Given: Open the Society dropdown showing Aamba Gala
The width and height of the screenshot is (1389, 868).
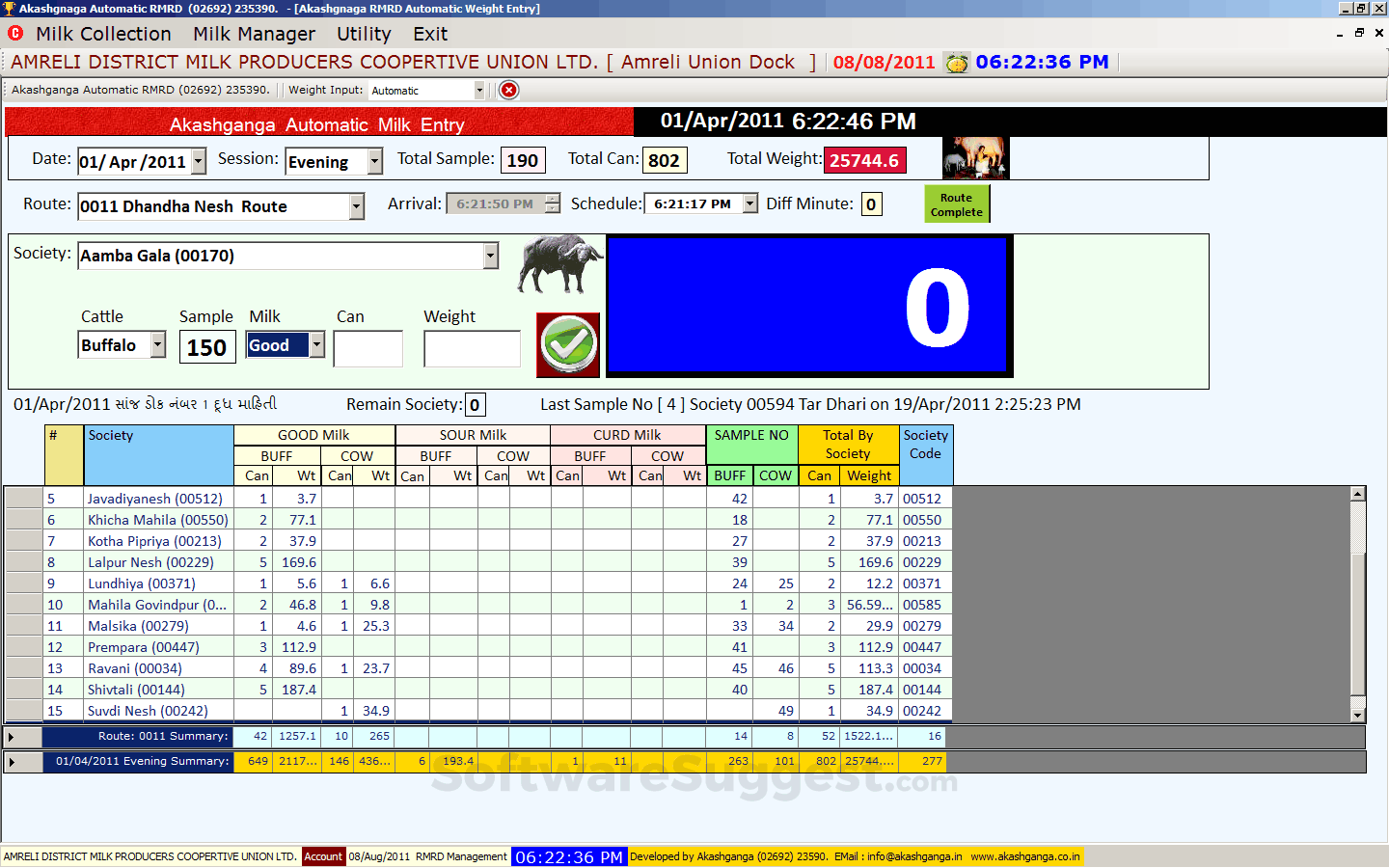Looking at the screenshot, I should pos(490,255).
